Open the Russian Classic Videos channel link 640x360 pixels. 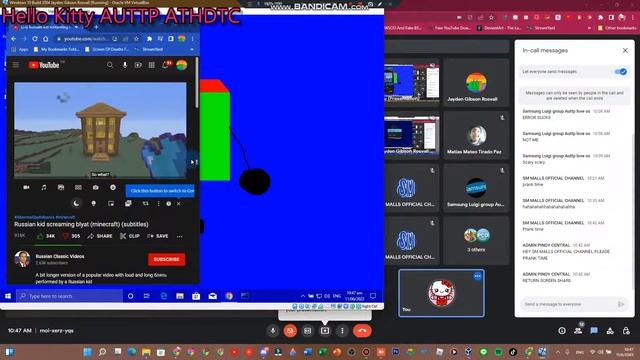pos(60,256)
